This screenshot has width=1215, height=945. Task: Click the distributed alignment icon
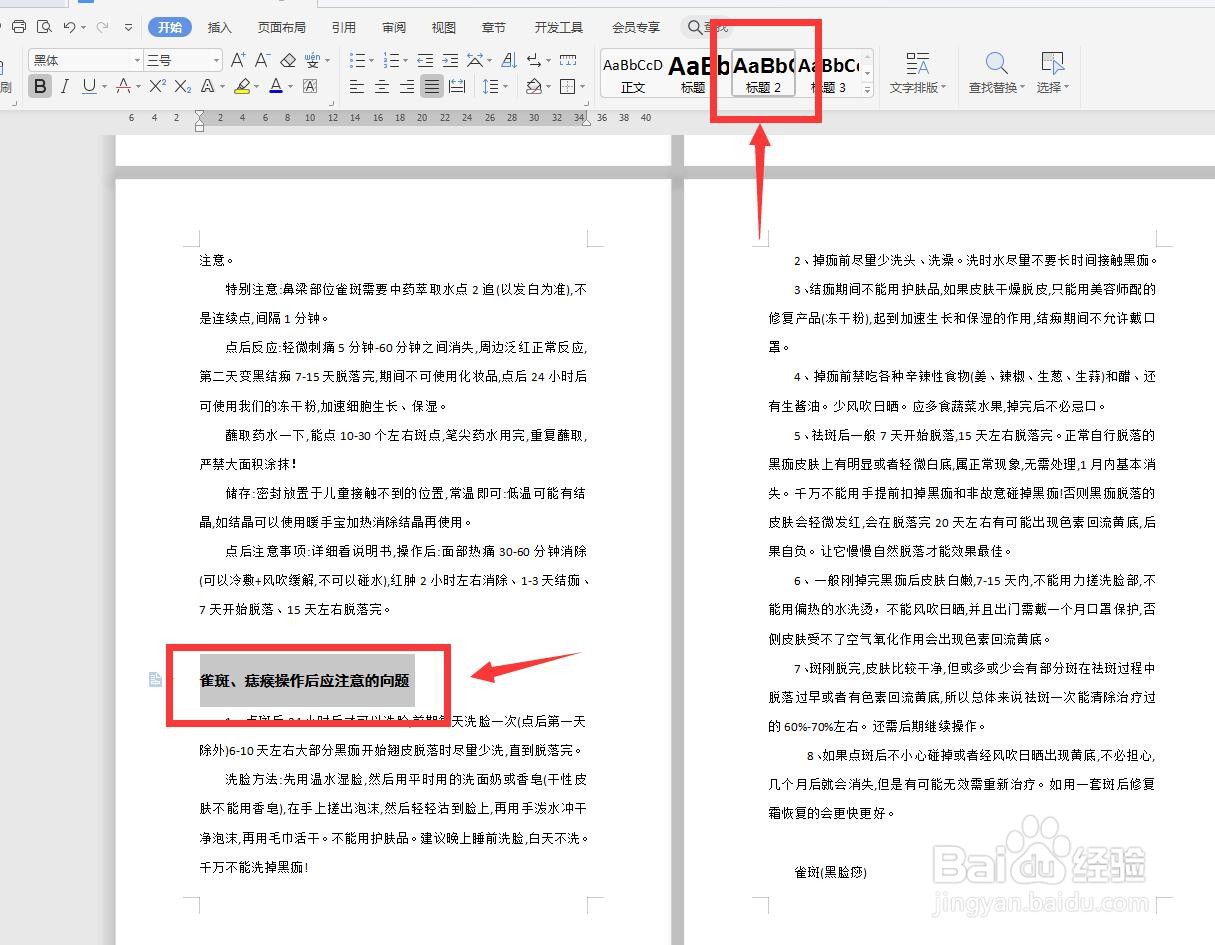point(457,87)
